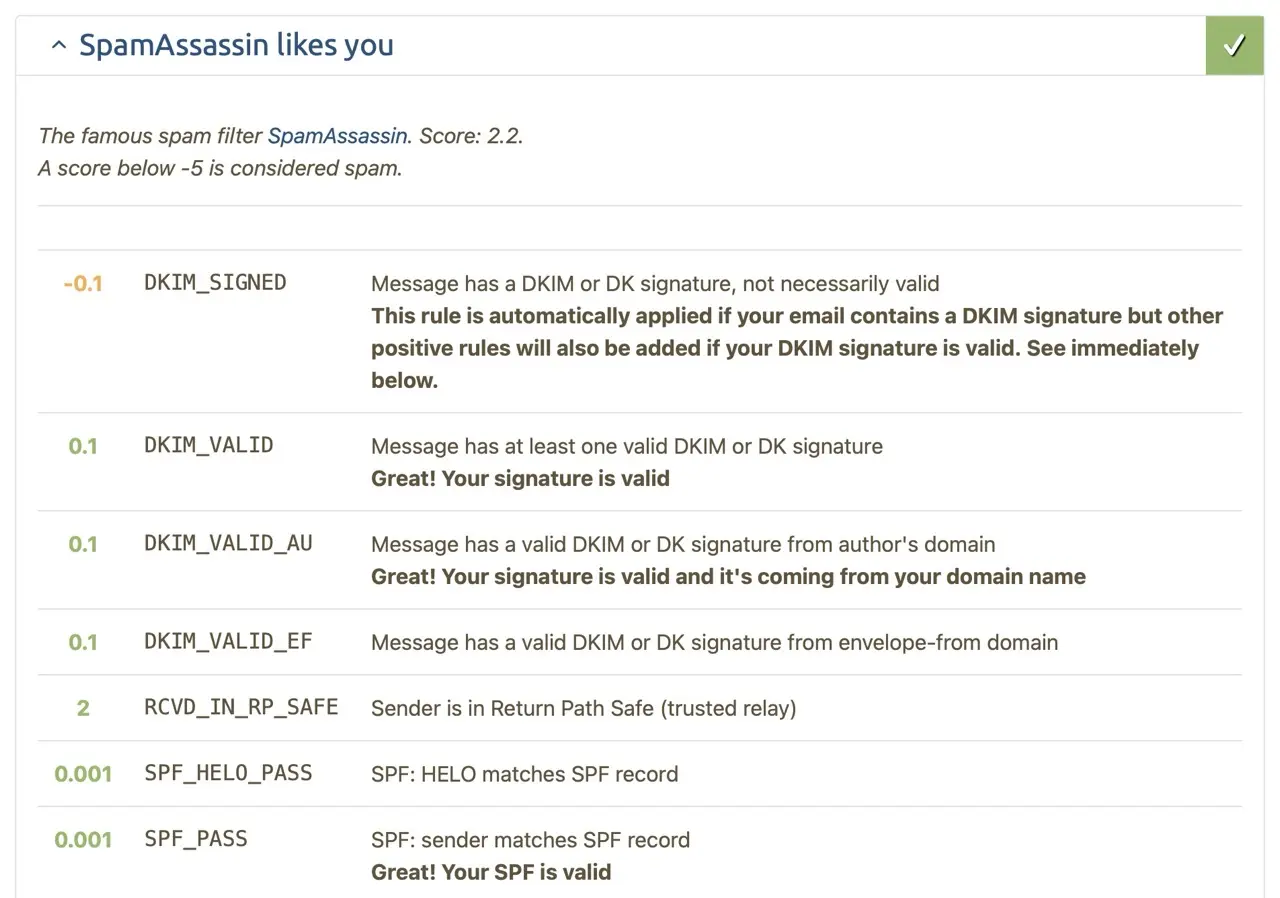Image resolution: width=1280 pixels, height=898 pixels.
Task: Click the 0.001 score beside SPF_PASS
Action: pos(83,840)
